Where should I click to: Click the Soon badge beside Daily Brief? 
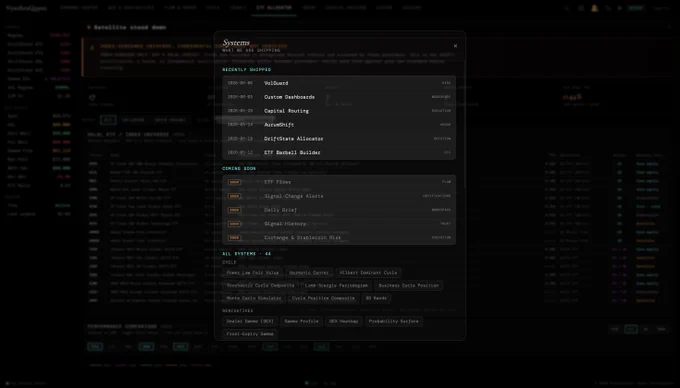(x=234, y=210)
